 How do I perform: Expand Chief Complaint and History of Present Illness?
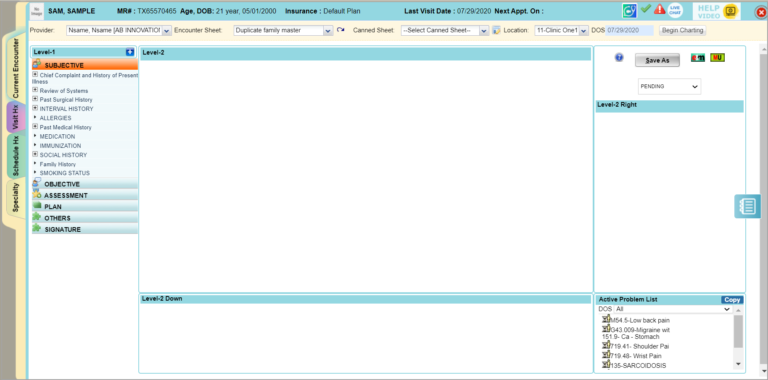click(35, 75)
